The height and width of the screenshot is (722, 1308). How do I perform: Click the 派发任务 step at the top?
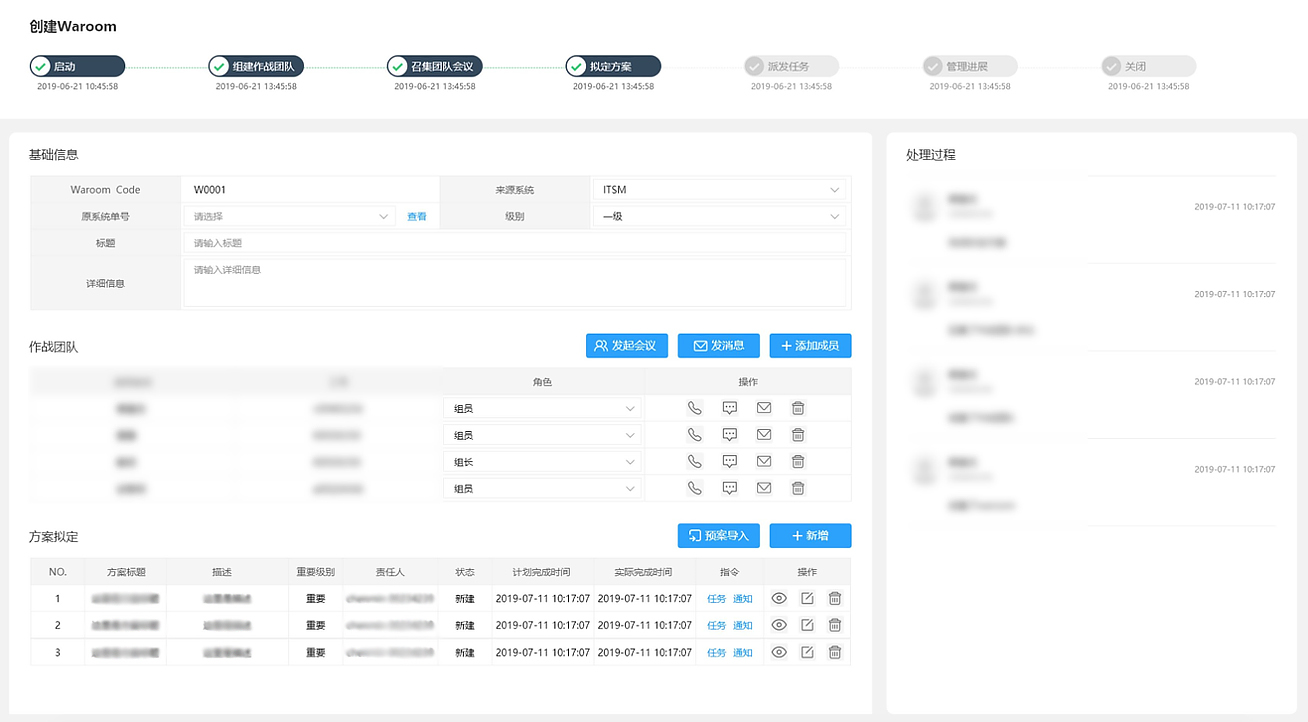tap(790, 66)
